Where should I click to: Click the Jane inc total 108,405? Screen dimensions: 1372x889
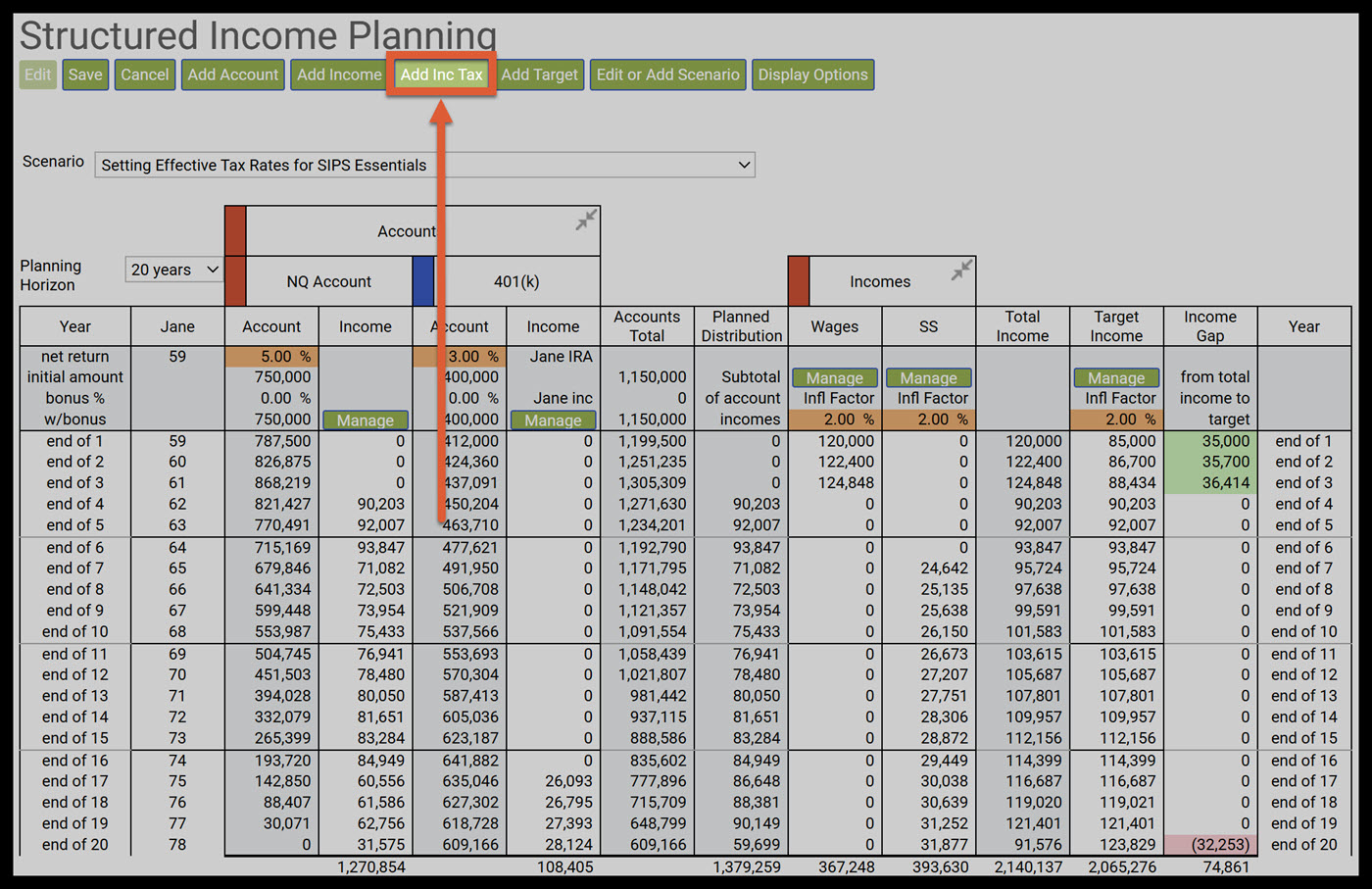coord(565,867)
